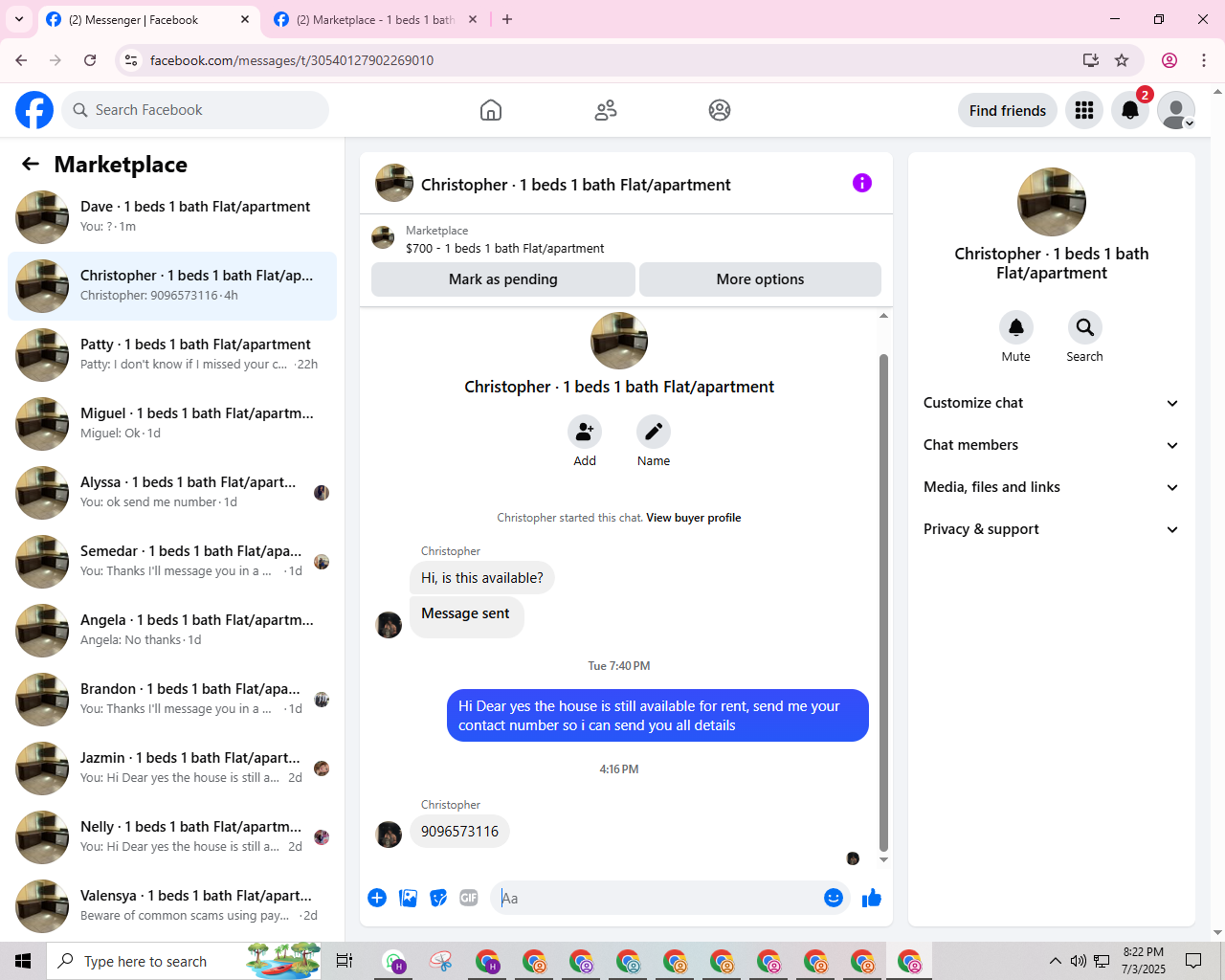Open the notifications bell
Viewport: 1225px width, 980px height.
click(x=1130, y=110)
